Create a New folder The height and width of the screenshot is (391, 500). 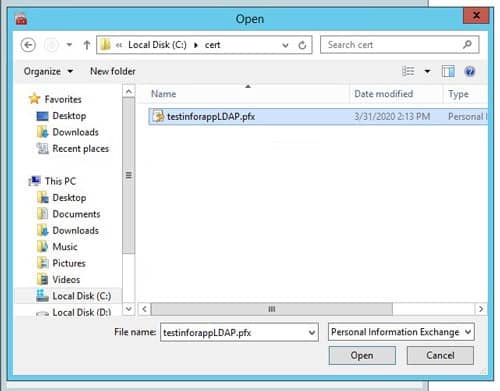coord(113,71)
